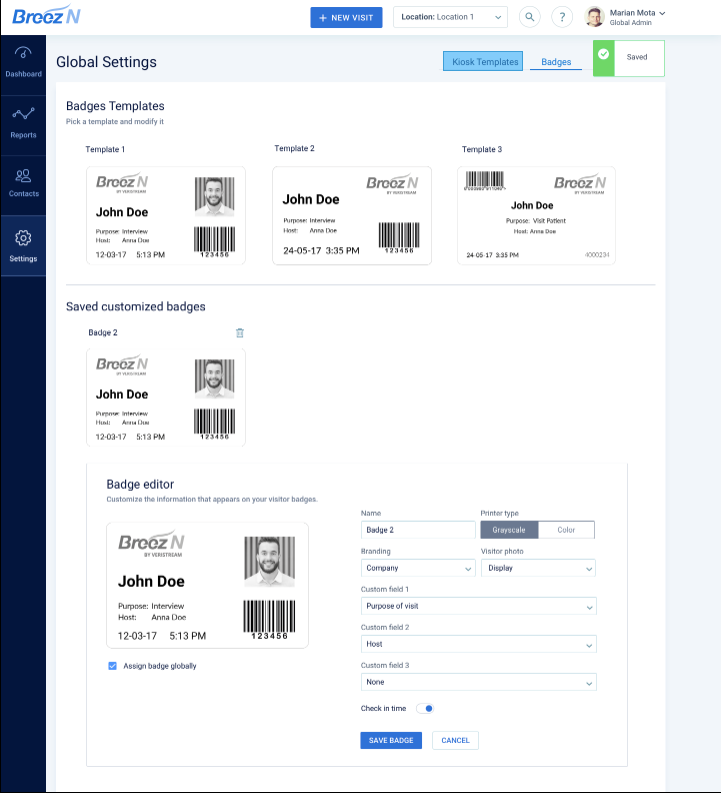Viewport: 721px width, 793px height.
Task: Delete Badge 2 with trash icon
Action: [x=240, y=333]
